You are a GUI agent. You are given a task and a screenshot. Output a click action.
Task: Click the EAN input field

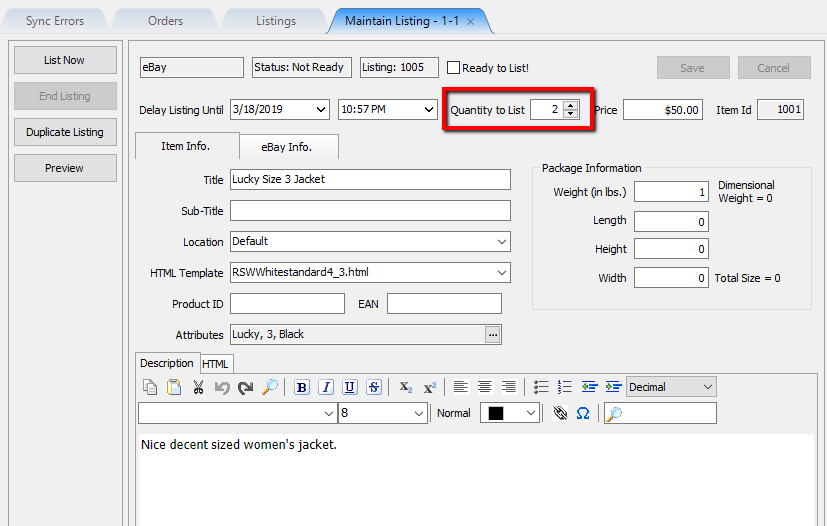coord(444,304)
